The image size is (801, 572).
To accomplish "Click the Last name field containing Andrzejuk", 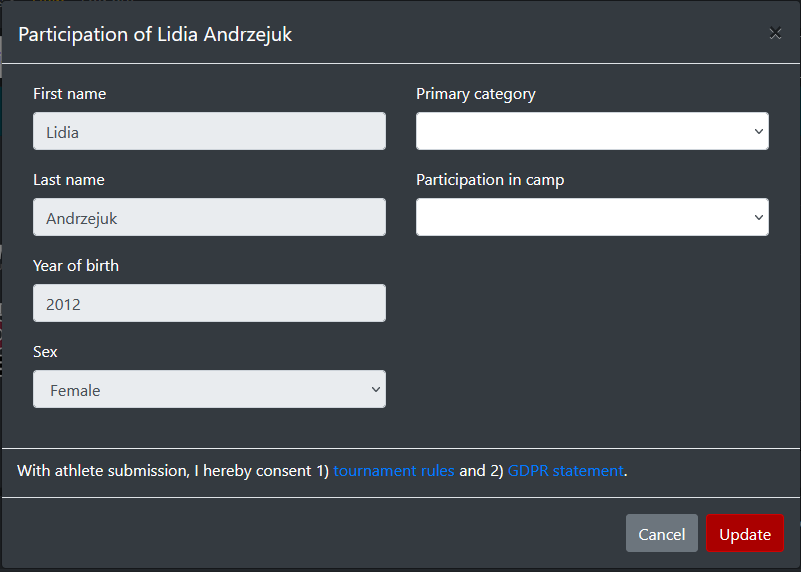I will pos(209,217).
